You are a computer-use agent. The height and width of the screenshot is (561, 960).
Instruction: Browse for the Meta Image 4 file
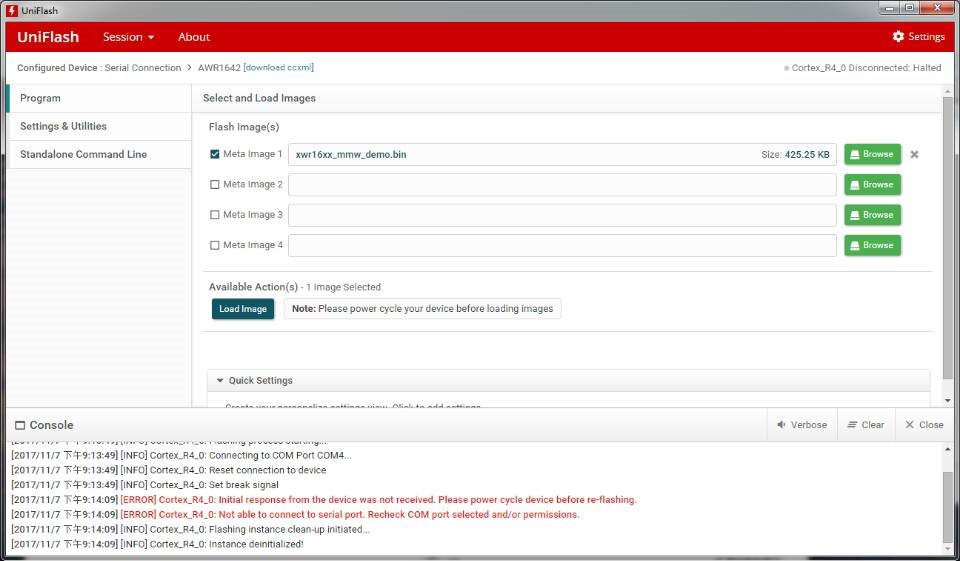click(x=872, y=245)
